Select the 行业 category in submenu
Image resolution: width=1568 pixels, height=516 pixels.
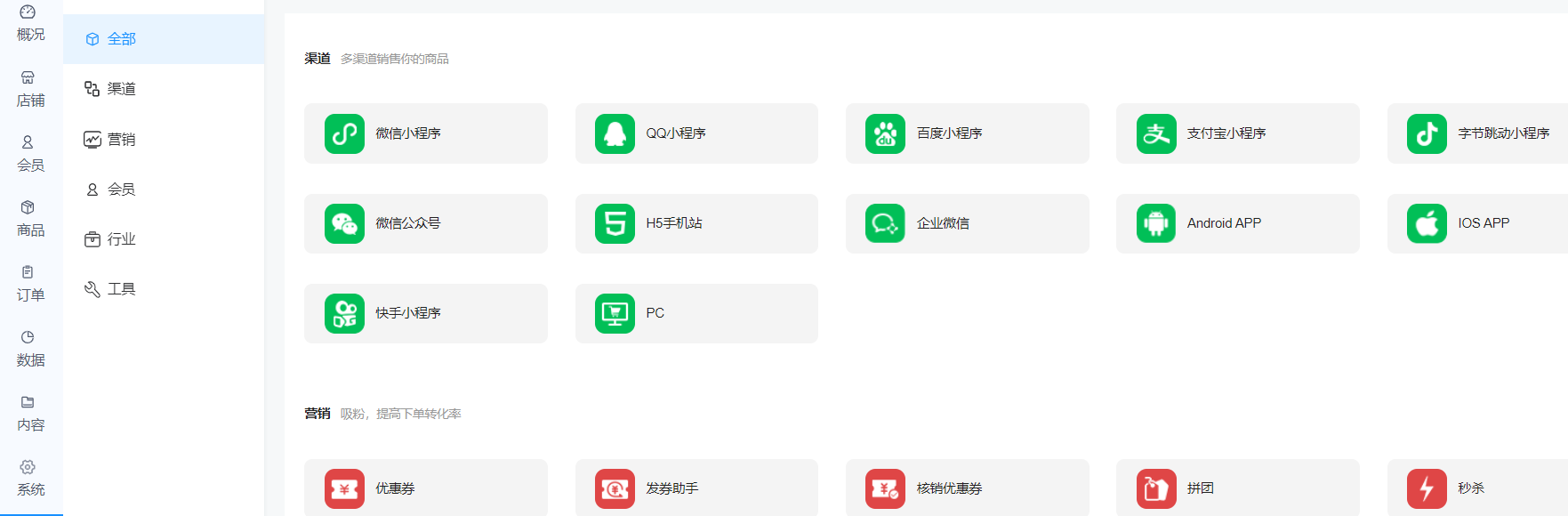(x=164, y=239)
